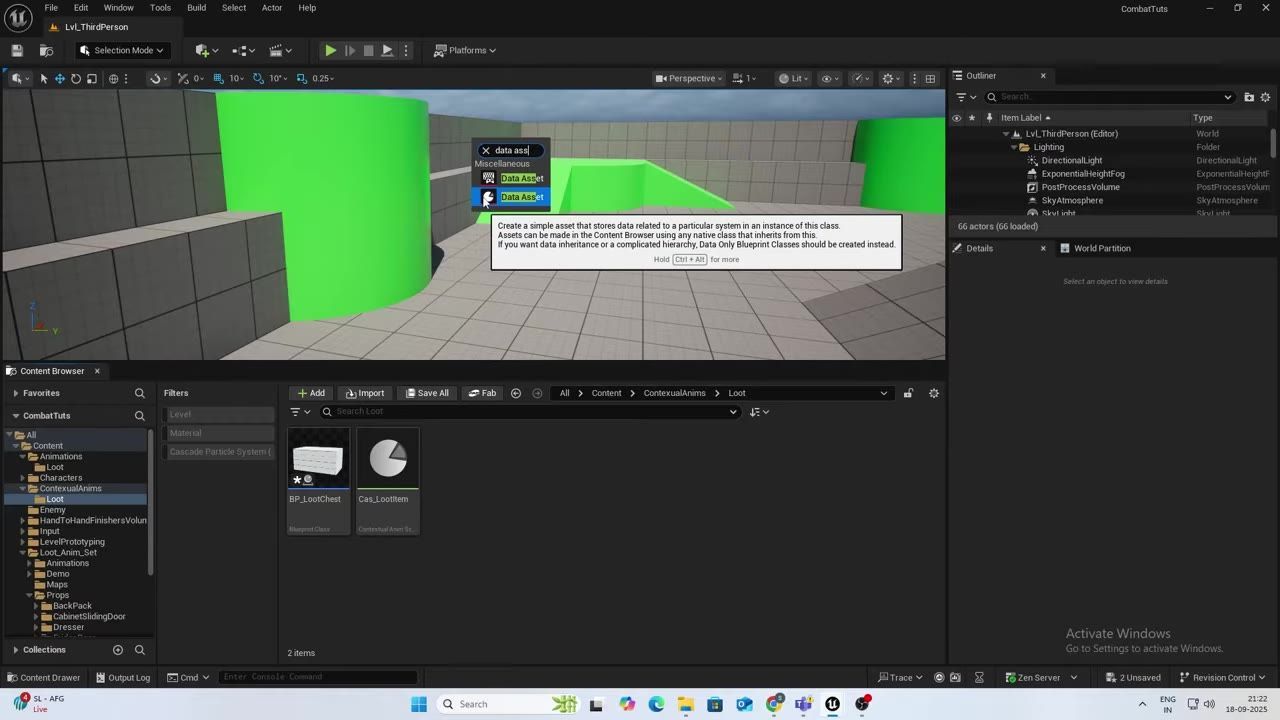
Task: Toggle grid snapping in the viewport toolbar
Action: (x=218, y=78)
